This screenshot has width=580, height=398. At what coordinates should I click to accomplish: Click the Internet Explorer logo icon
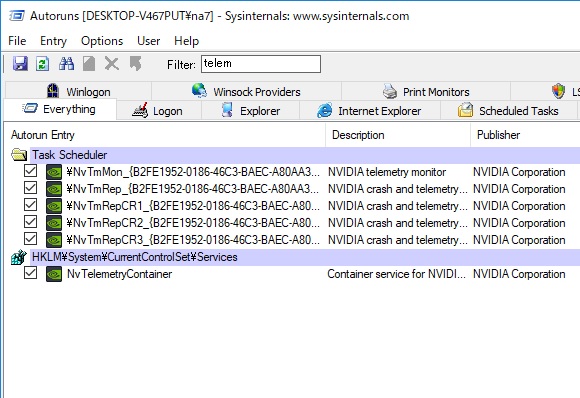[325, 111]
